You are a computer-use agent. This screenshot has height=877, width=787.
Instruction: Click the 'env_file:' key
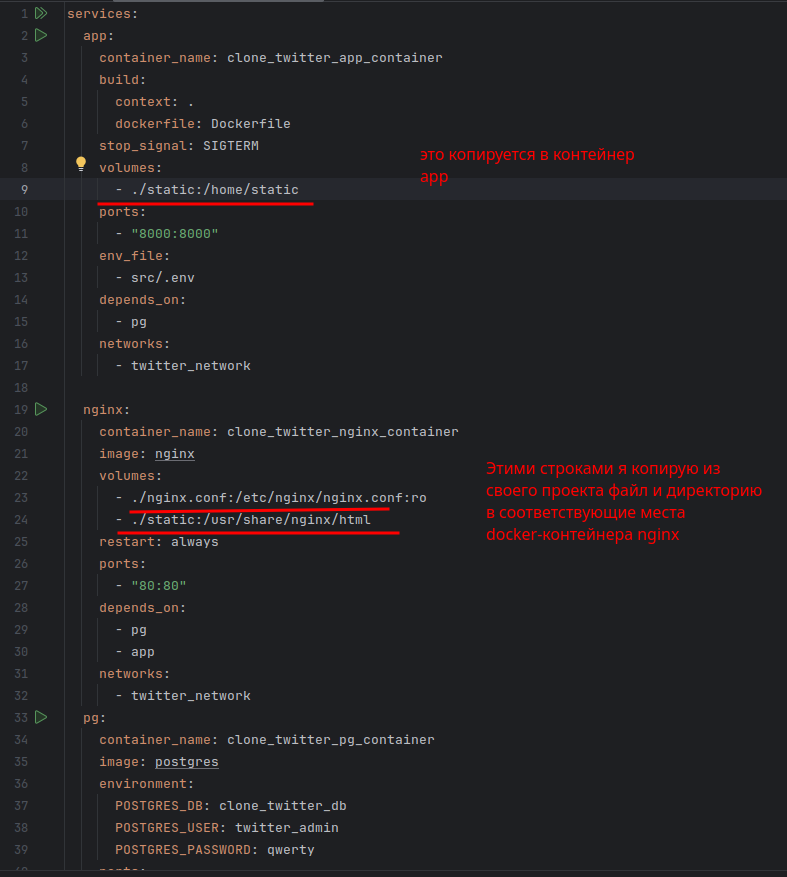pos(134,256)
